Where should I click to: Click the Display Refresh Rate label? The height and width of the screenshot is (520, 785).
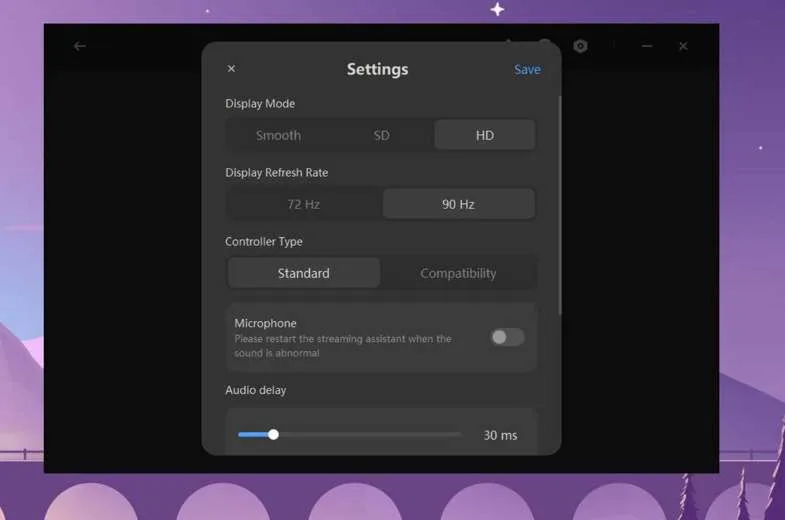click(x=276, y=173)
